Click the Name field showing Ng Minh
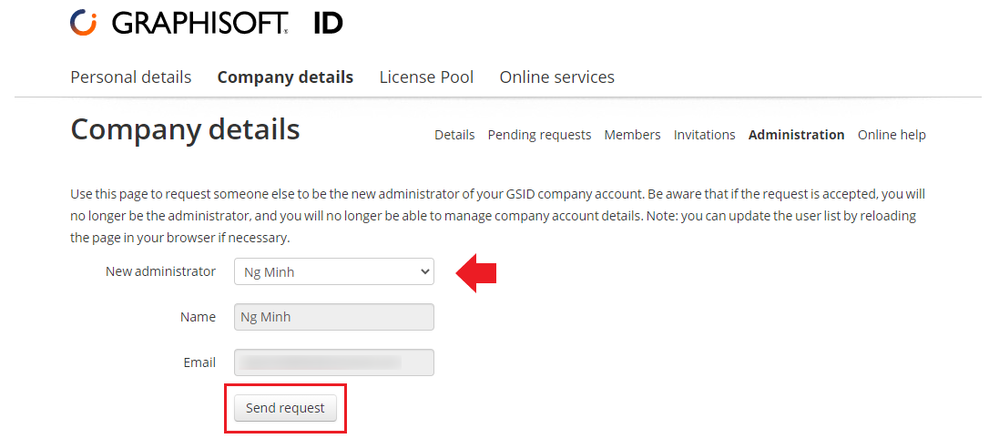Image resolution: width=999 pixels, height=439 pixels. click(x=334, y=317)
